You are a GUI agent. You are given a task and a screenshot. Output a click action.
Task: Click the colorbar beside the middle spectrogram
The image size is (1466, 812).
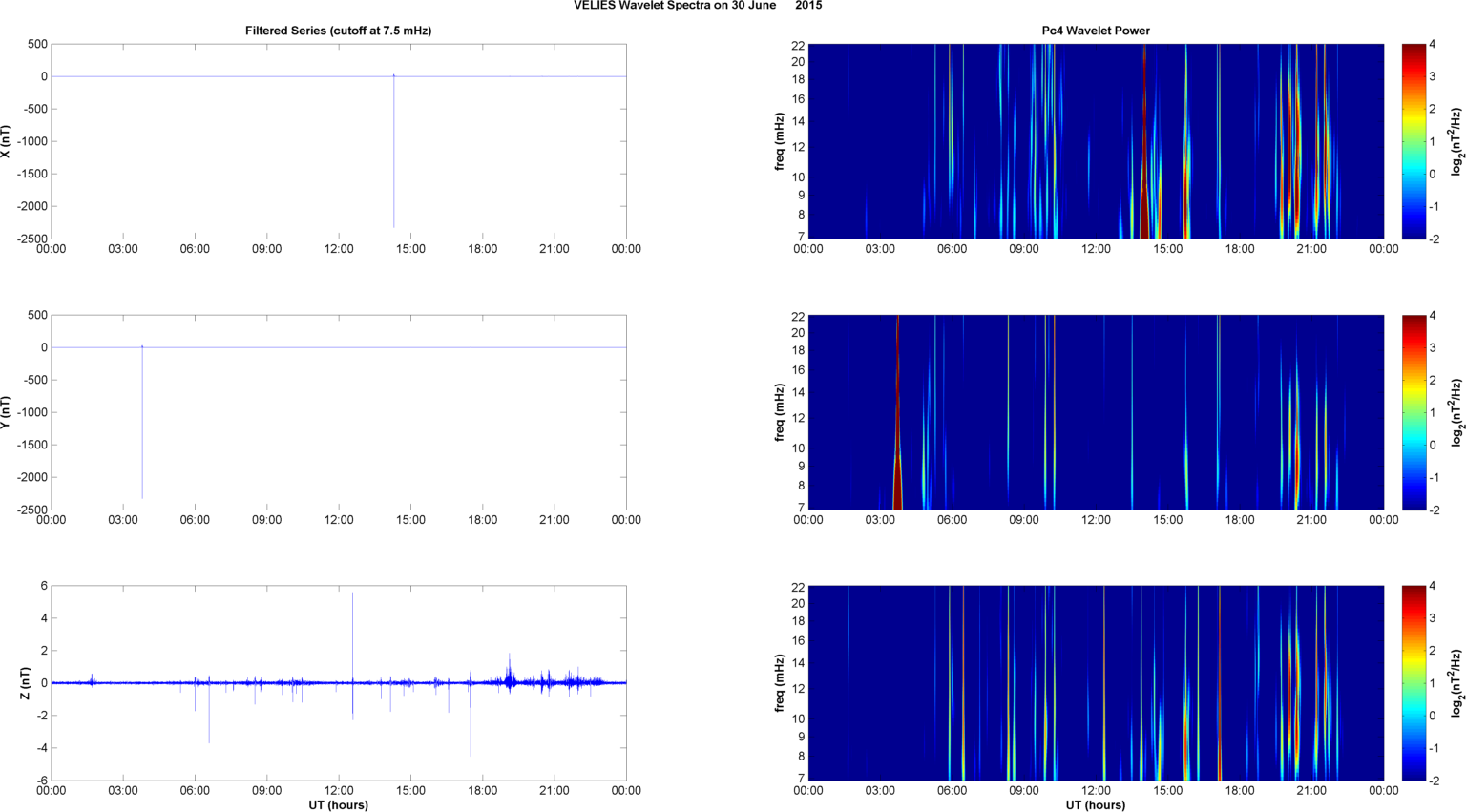(1414, 412)
